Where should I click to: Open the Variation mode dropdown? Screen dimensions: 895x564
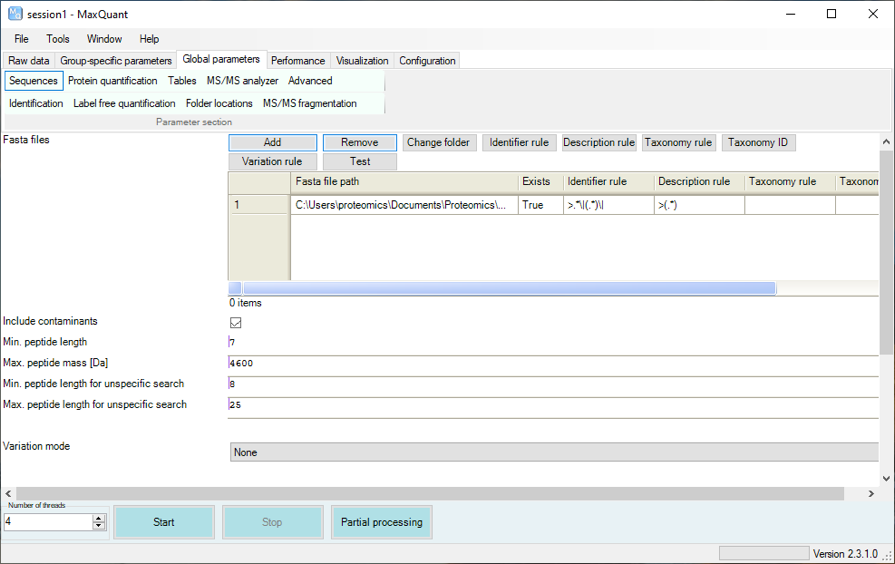point(553,452)
